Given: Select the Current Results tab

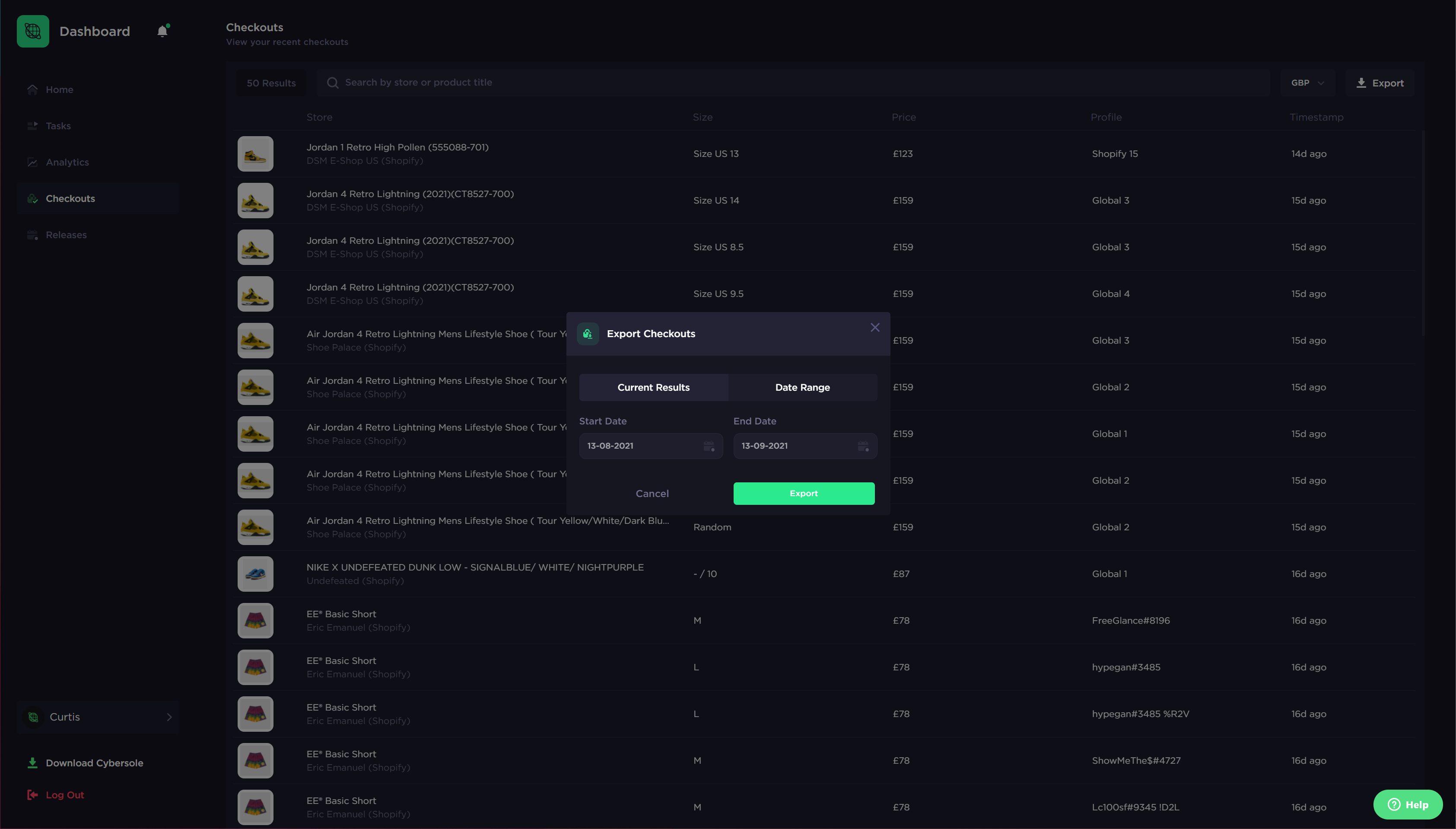Looking at the screenshot, I should point(653,388).
